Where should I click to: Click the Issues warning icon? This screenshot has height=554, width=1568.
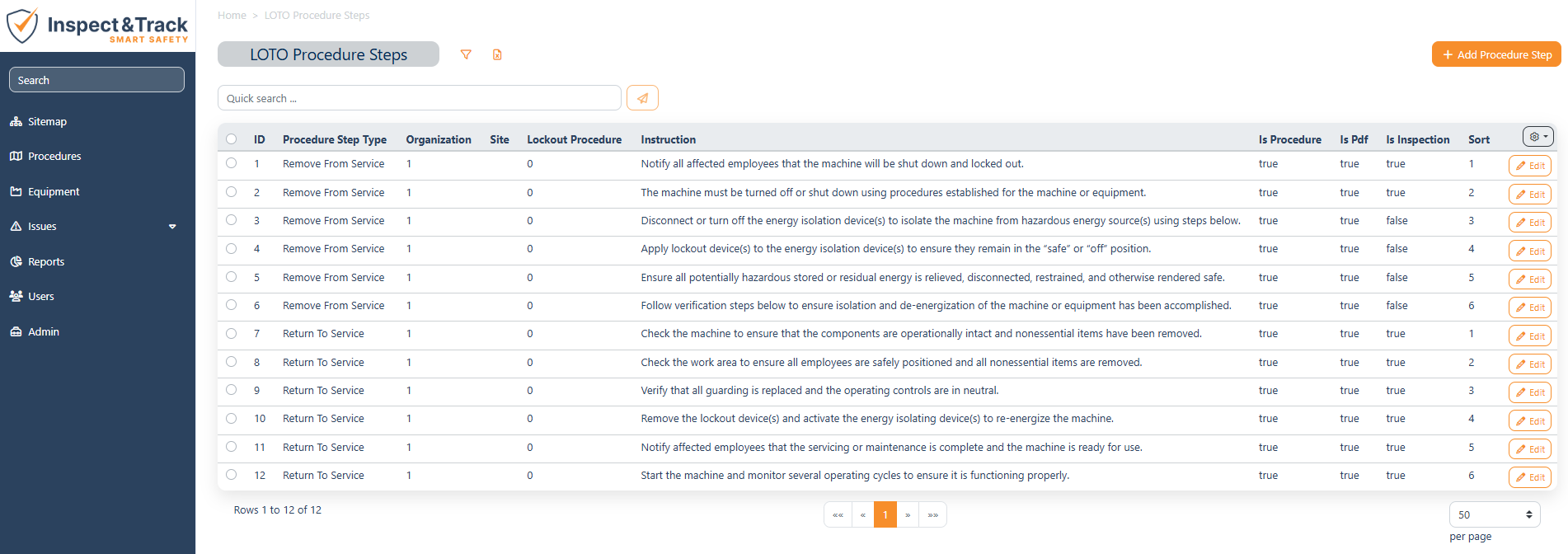tap(16, 226)
